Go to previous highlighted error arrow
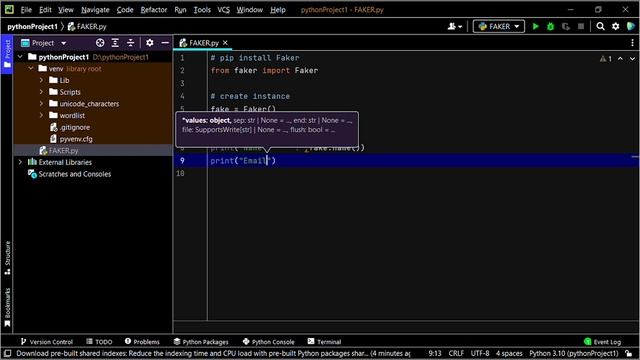This screenshot has height=360, width=640. [620, 59]
